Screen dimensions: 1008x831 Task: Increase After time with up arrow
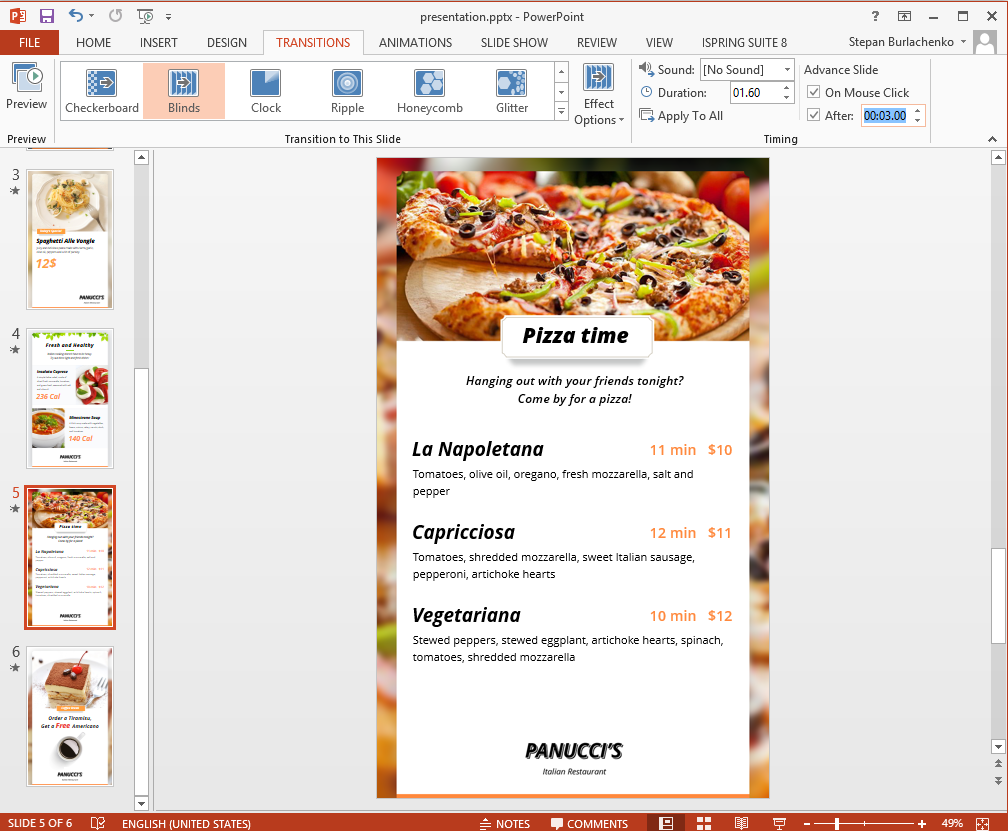917,111
